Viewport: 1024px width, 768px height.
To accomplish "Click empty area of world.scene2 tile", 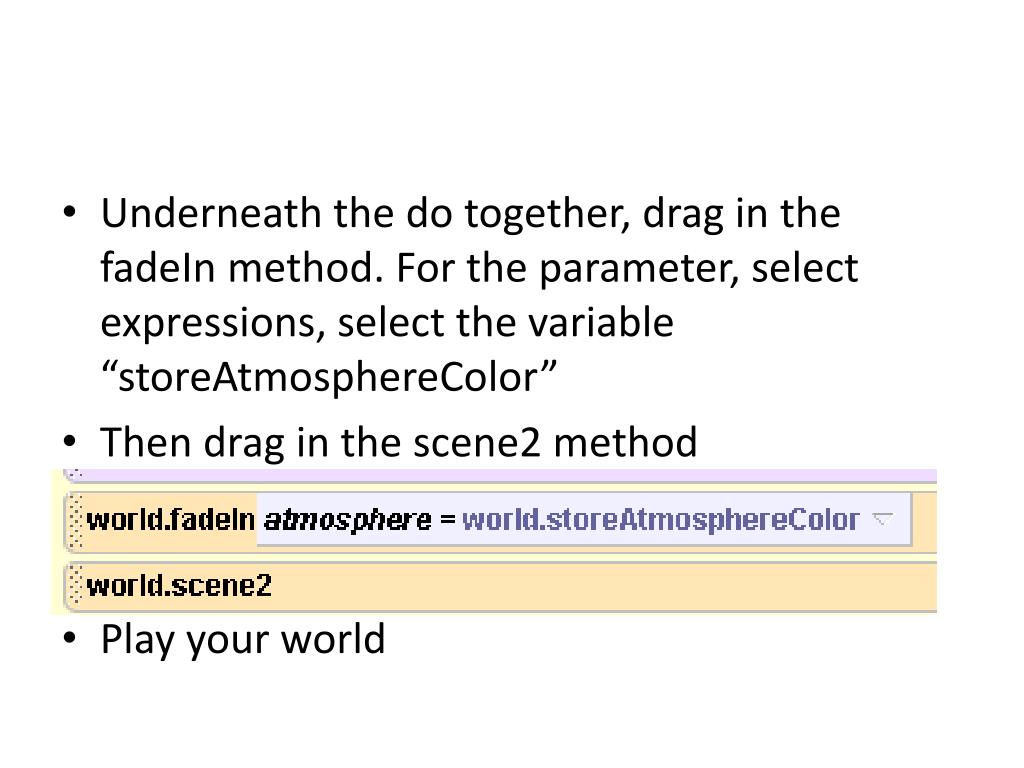I will pyautogui.click(x=604, y=585).
